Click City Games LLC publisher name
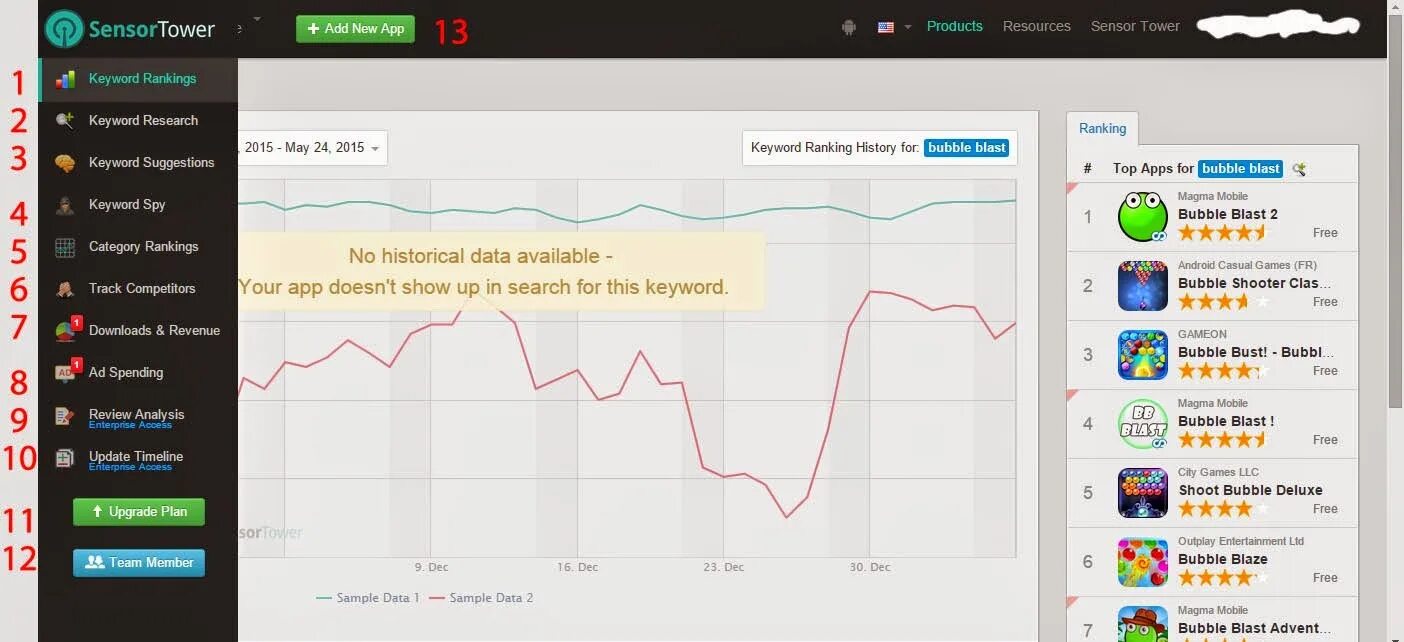This screenshot has width=1404, height=642. click(x=1218, y=473)
